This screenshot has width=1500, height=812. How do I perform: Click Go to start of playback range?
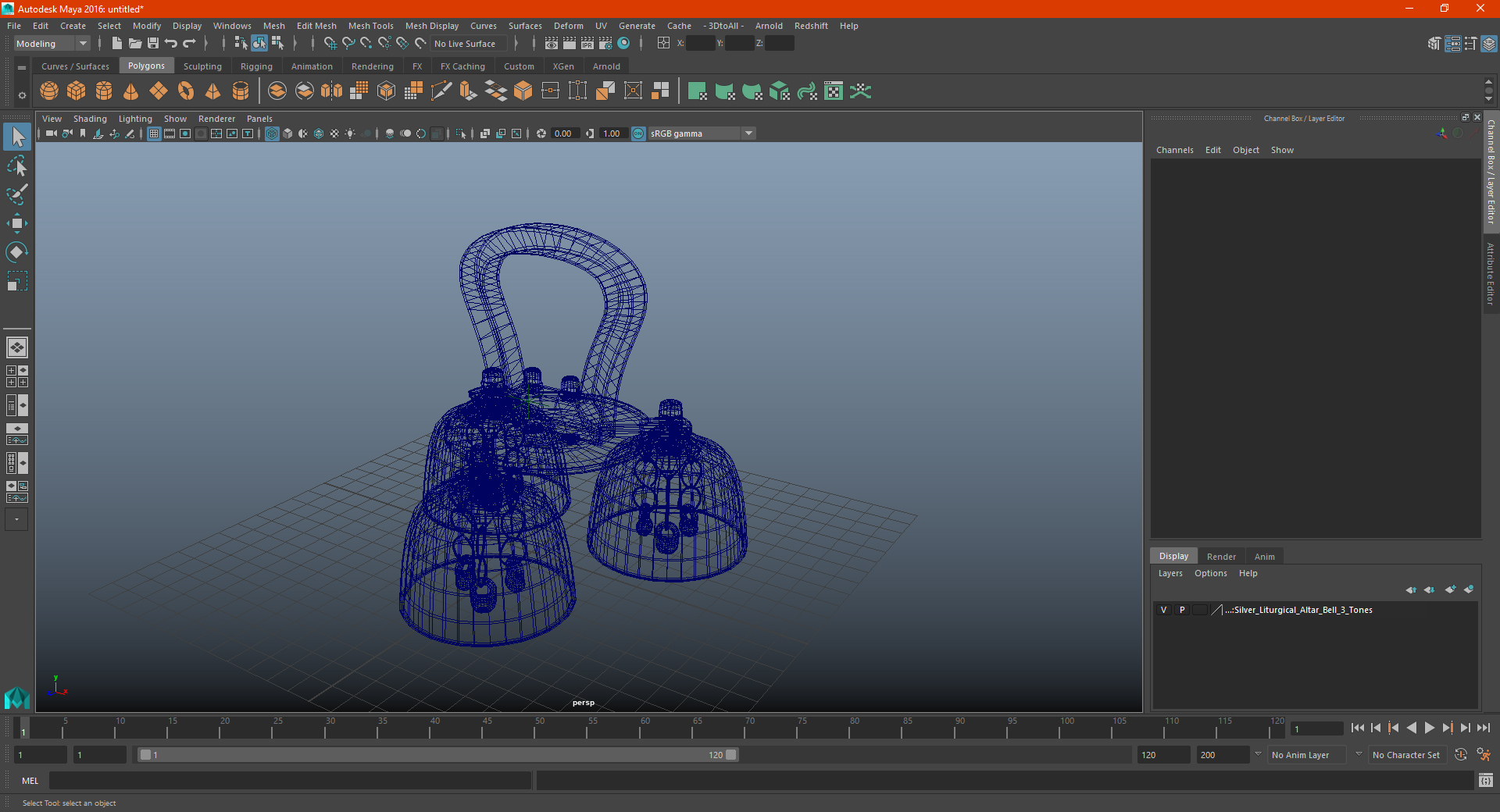(1358, 728)
